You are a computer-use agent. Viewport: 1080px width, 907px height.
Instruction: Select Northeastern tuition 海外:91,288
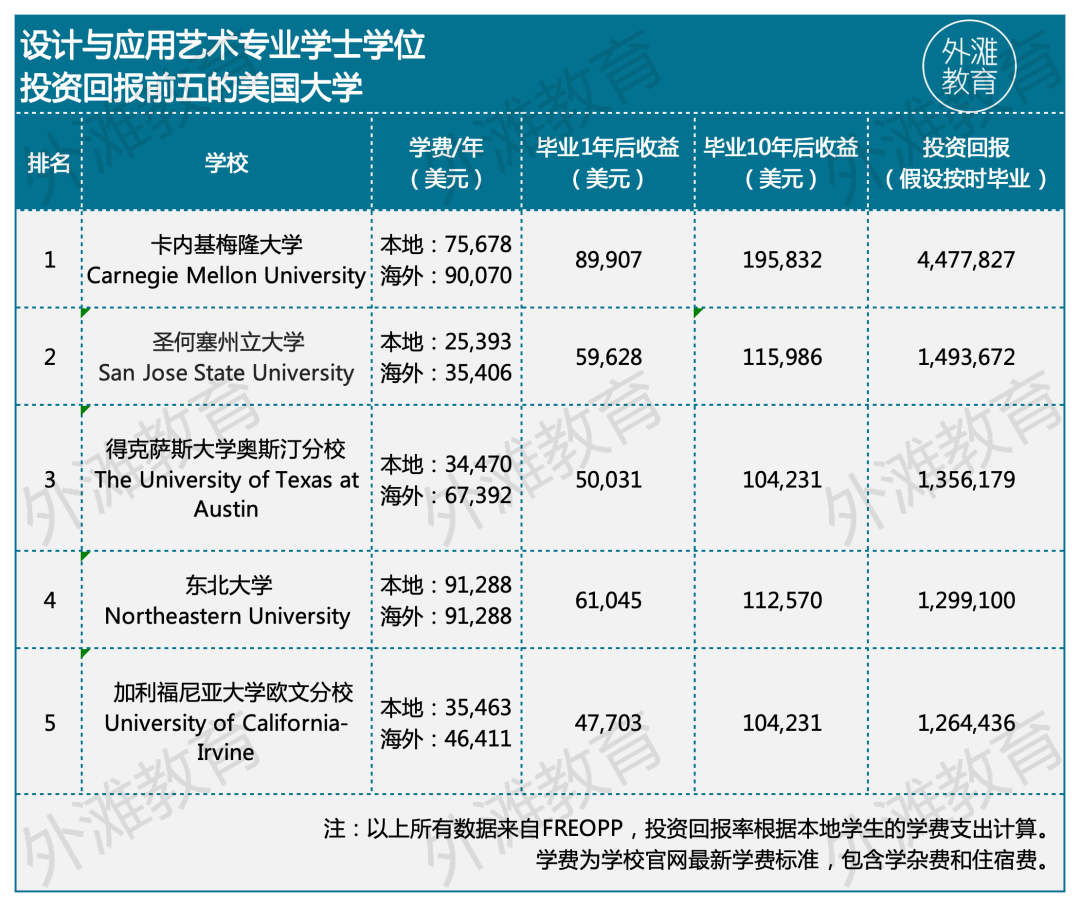(x=446, y=616)
